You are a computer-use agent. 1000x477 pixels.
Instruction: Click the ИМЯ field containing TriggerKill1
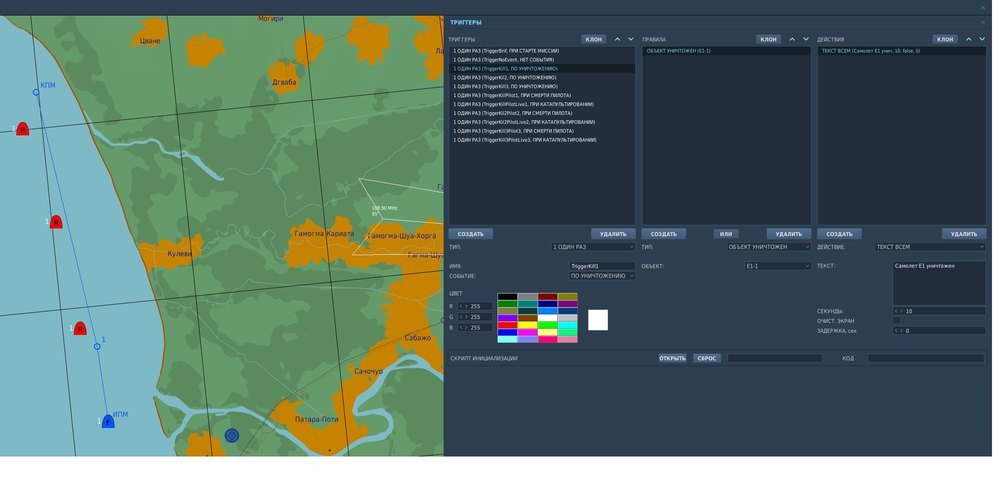click(602, 266)
